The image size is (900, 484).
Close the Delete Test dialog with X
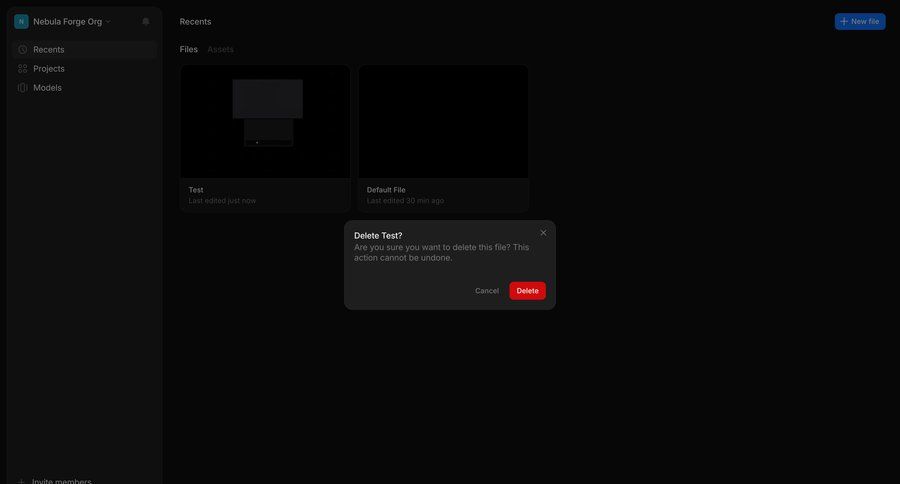(543, 233)
